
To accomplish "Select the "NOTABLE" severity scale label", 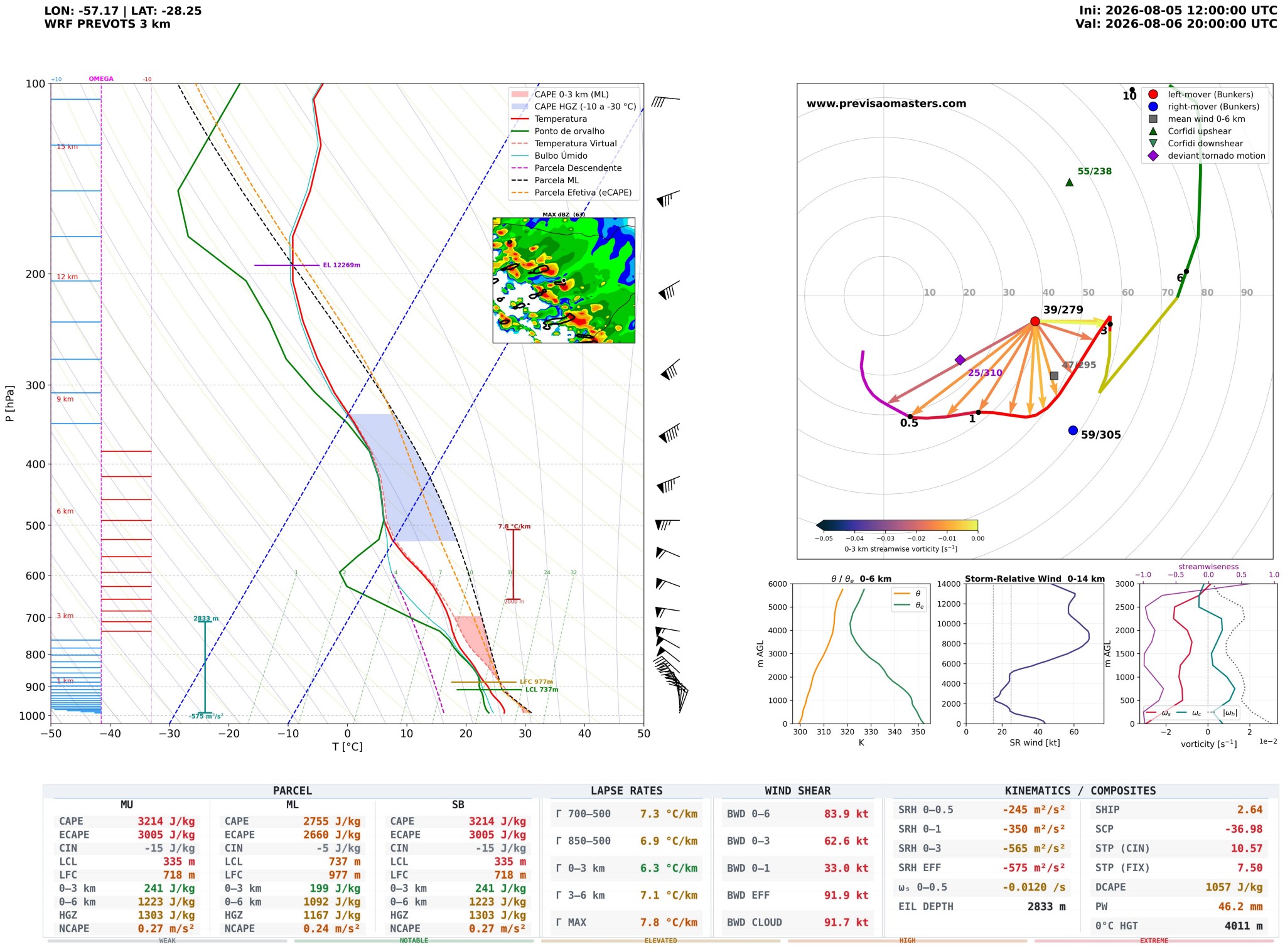I will pyautogui.click(x=414, y=941).
